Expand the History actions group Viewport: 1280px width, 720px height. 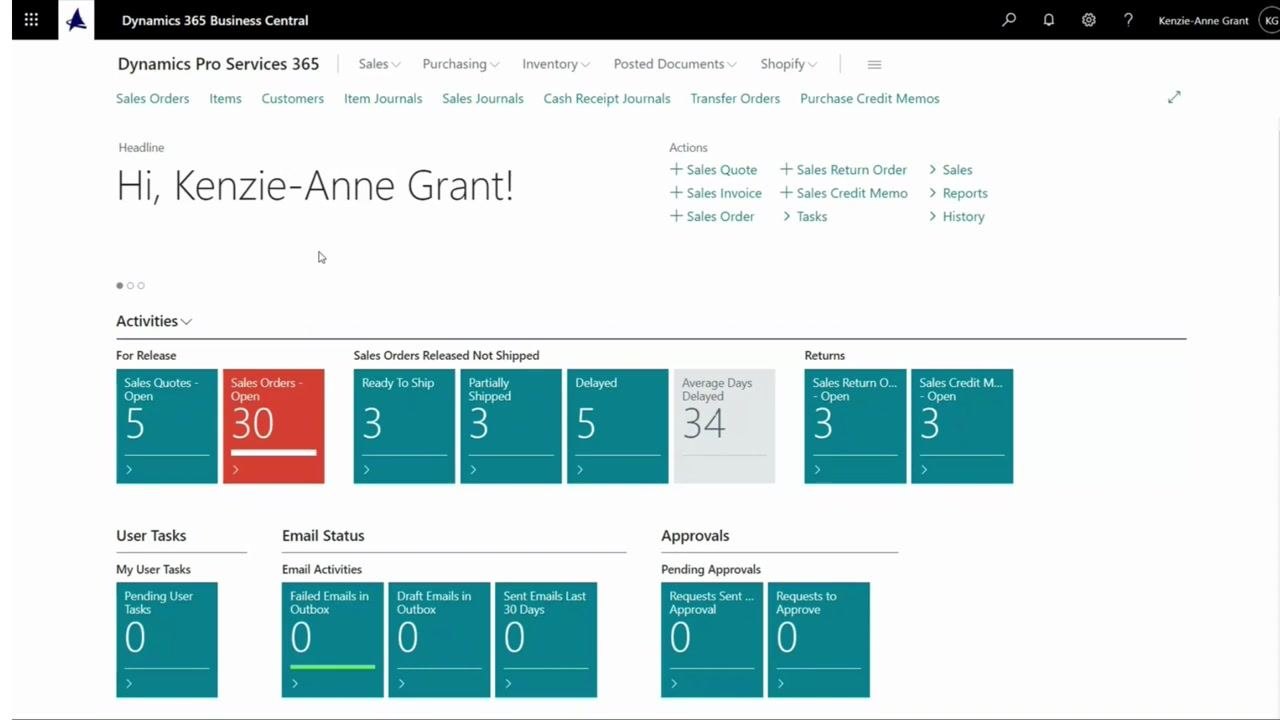coord(957,216)
